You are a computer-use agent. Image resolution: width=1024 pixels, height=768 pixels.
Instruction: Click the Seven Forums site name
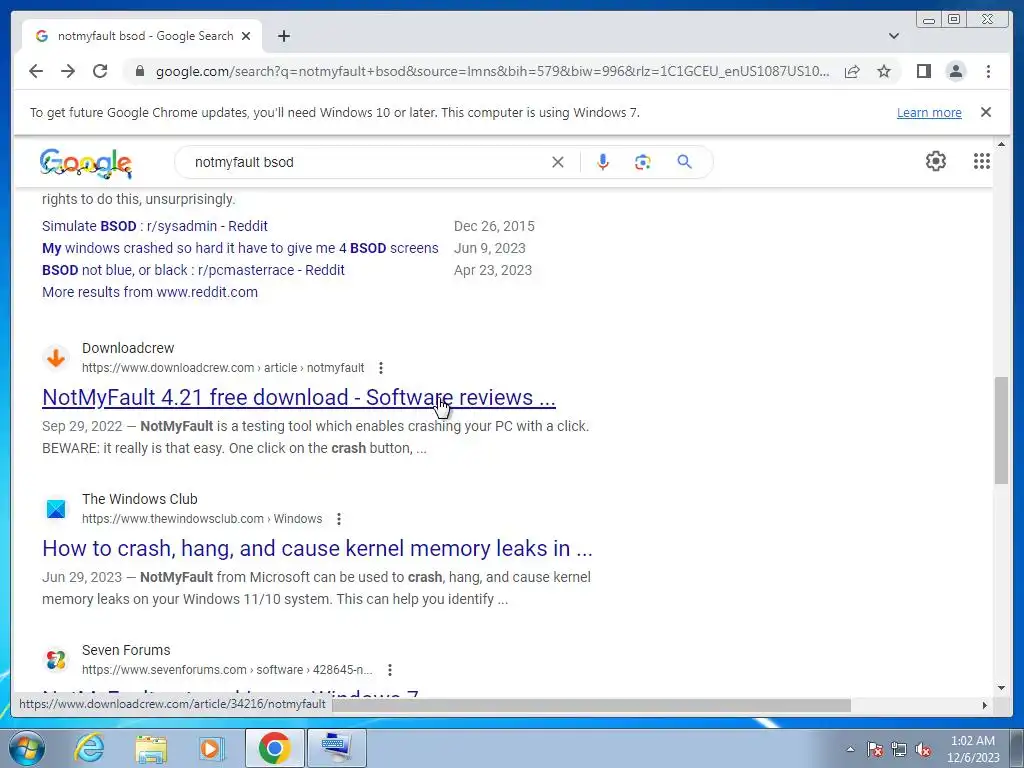(x=126, y=650)
